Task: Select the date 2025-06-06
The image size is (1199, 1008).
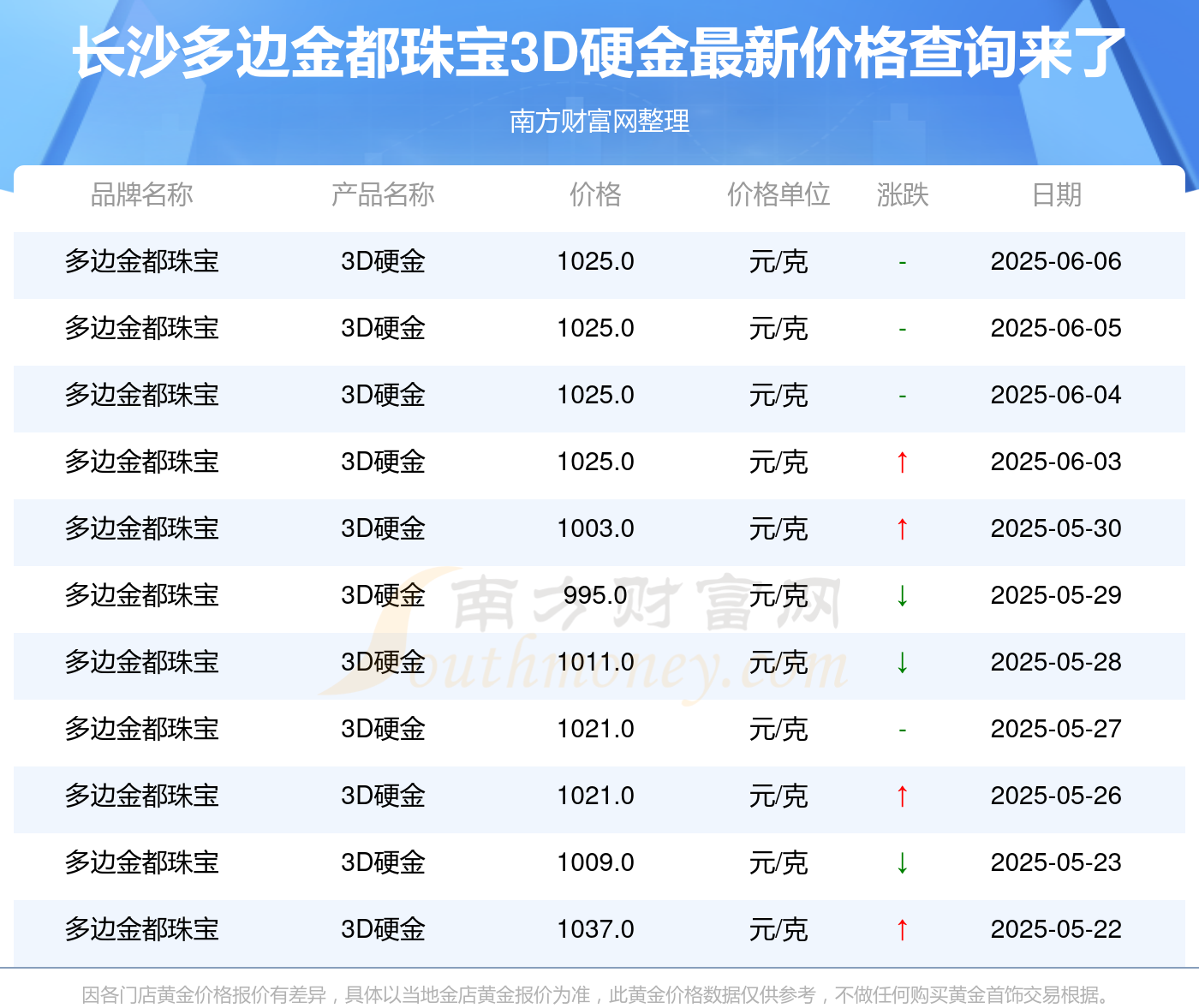Action: [x=1056, y=261]
